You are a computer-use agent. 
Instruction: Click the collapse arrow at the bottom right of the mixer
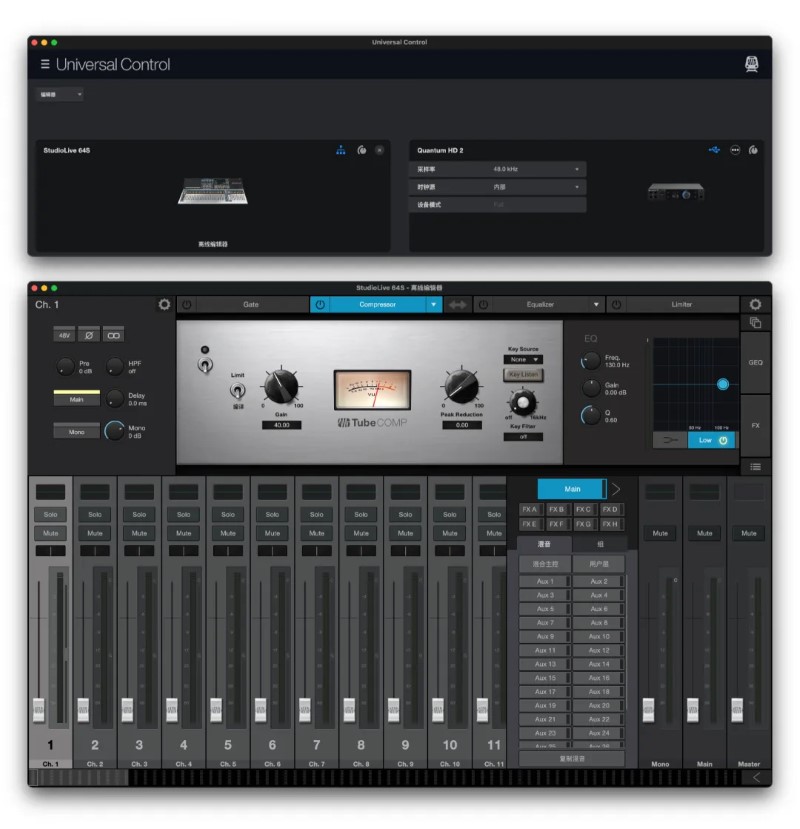tap(756, 777)
